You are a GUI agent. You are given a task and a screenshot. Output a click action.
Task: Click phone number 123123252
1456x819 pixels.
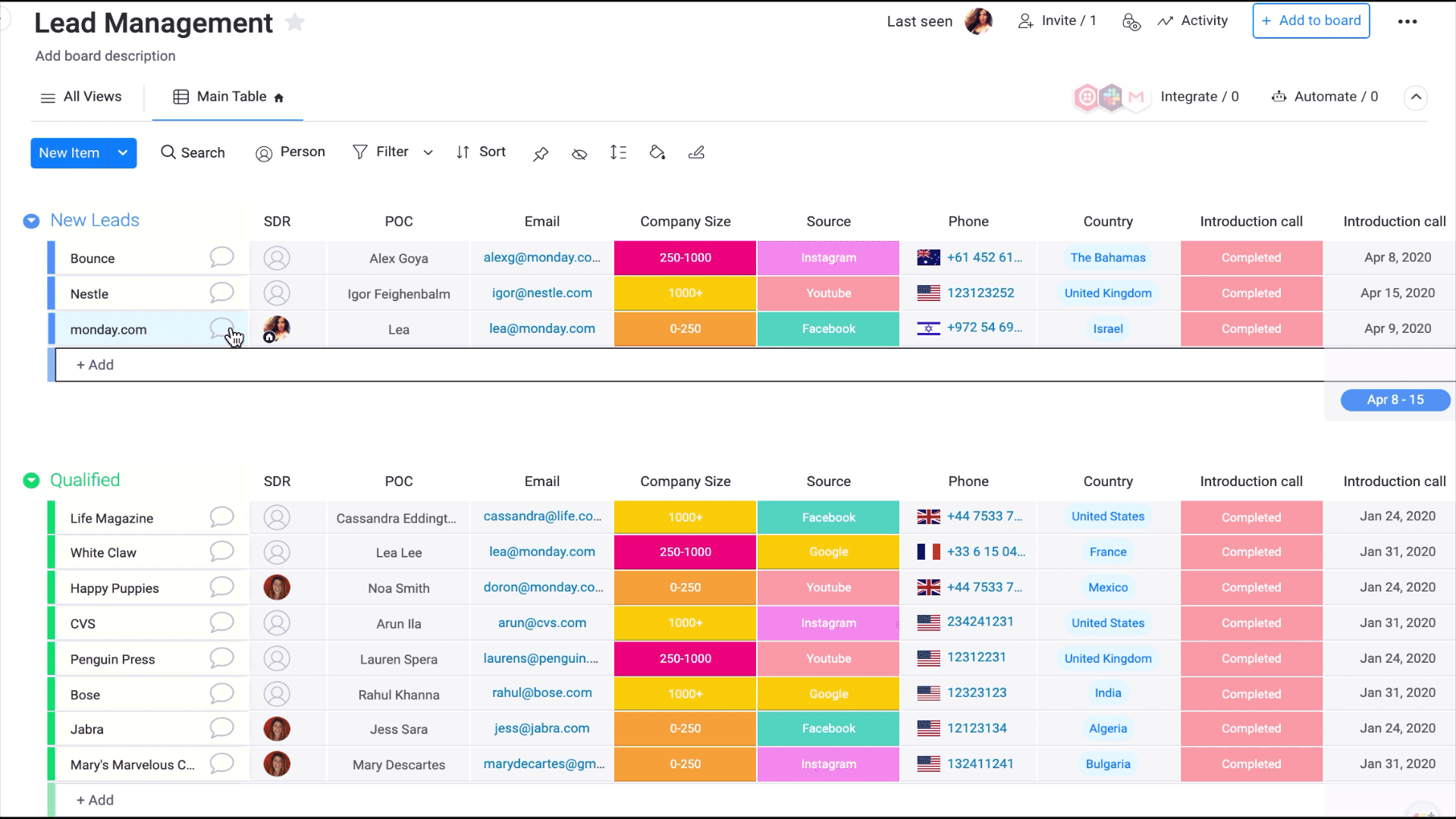click(980, 293)
